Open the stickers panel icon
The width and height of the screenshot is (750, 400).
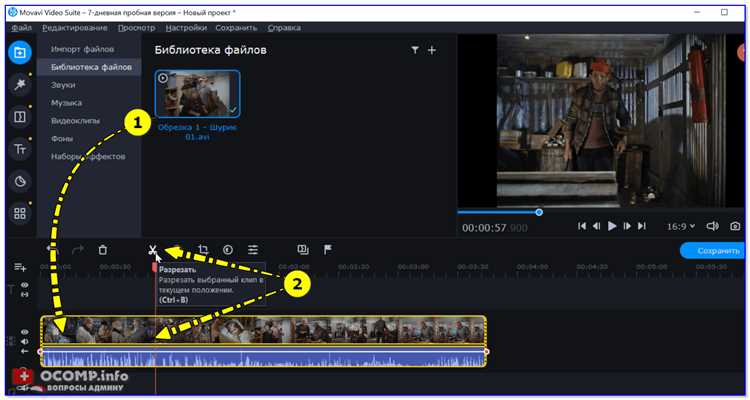click(20, 181)
